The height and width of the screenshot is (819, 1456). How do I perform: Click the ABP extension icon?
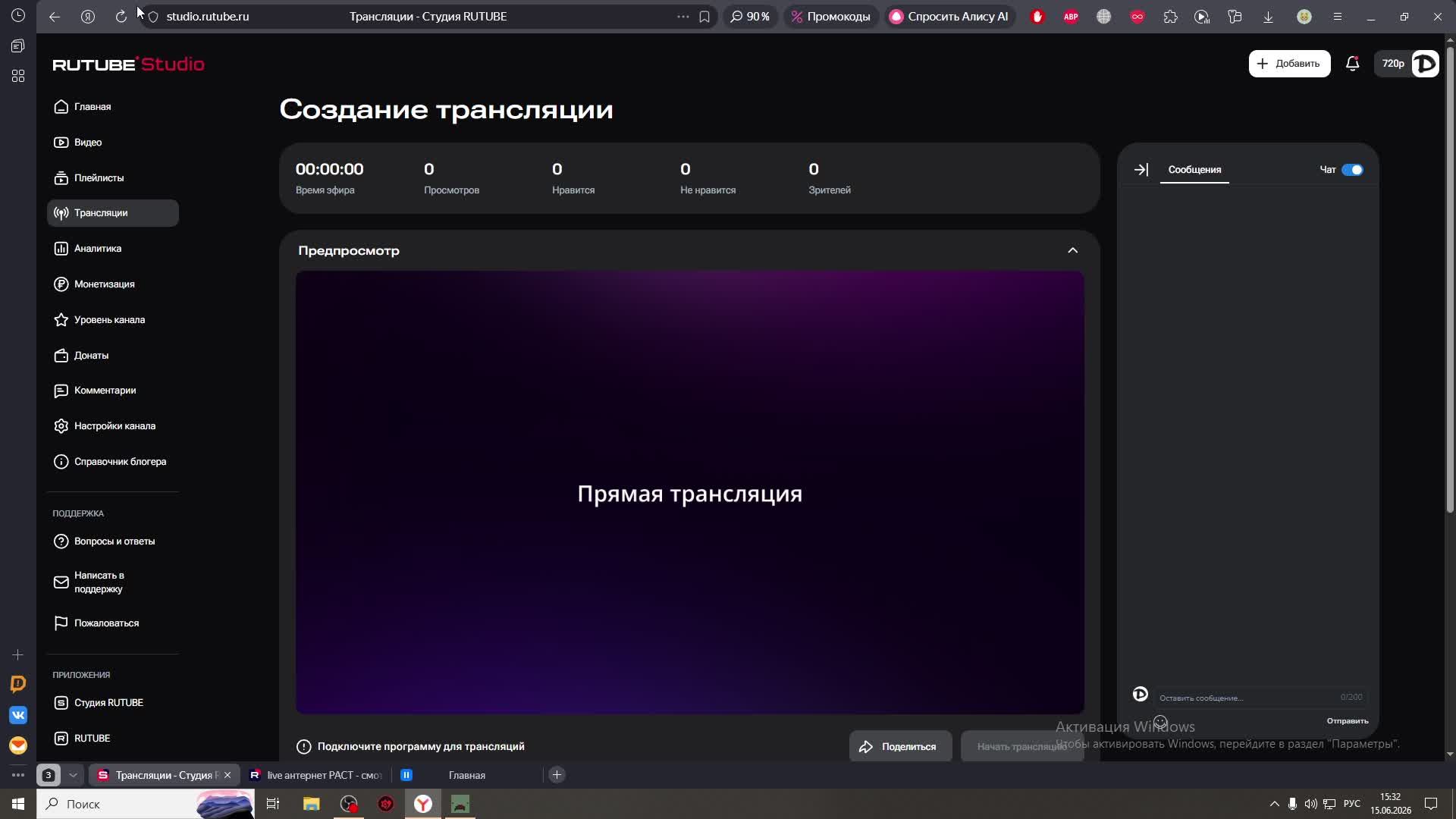point(1071,17)
